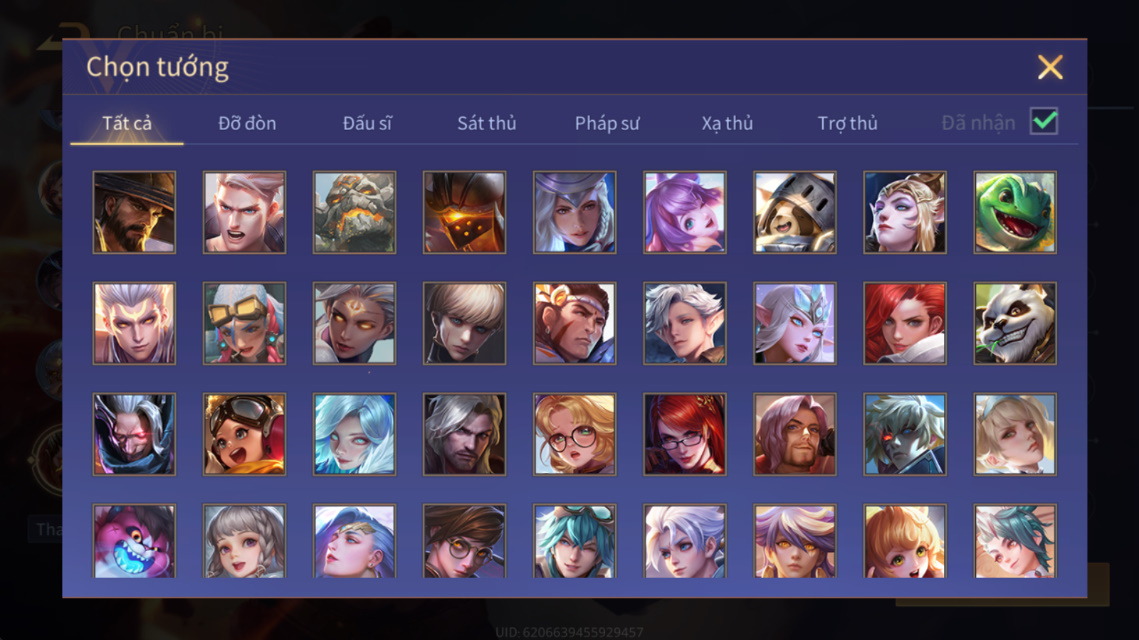The height and width of the screenshot is (640, 1139).
Task: Choose the pilot girl with aviator goggles
Action: (x=245, y=434)
